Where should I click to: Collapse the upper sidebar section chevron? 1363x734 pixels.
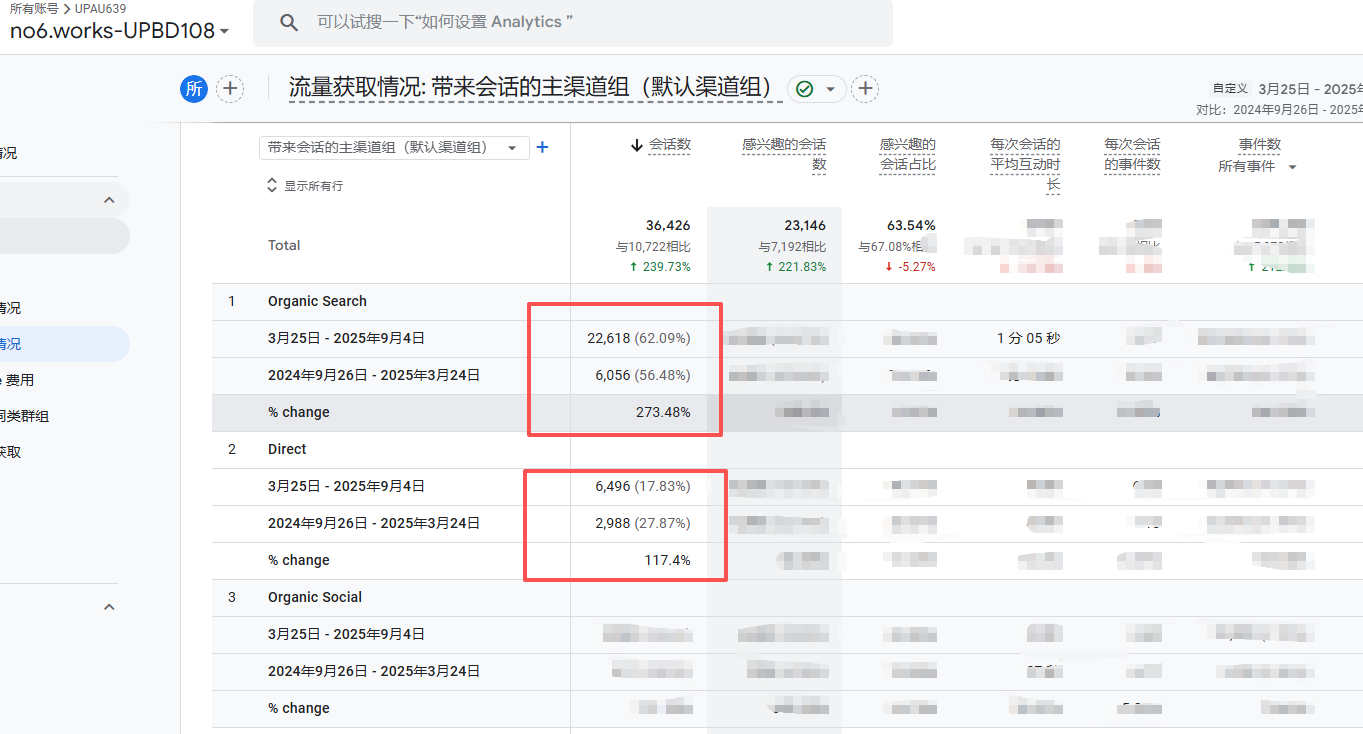[109, 200]
